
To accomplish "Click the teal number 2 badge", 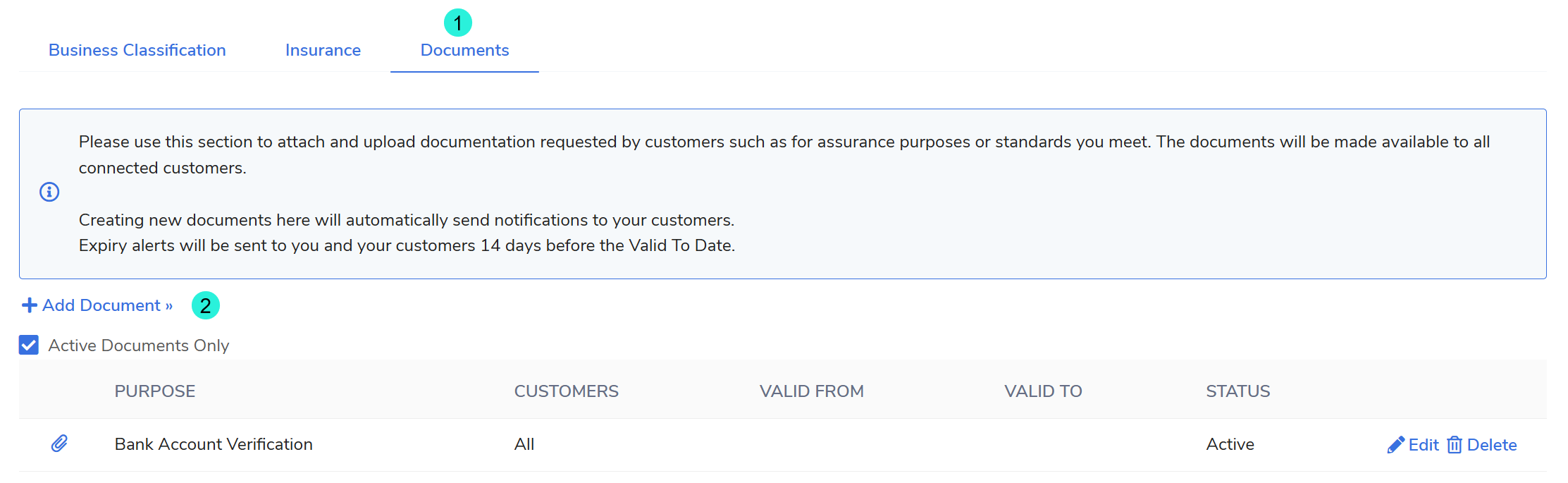I will [206, 305].
